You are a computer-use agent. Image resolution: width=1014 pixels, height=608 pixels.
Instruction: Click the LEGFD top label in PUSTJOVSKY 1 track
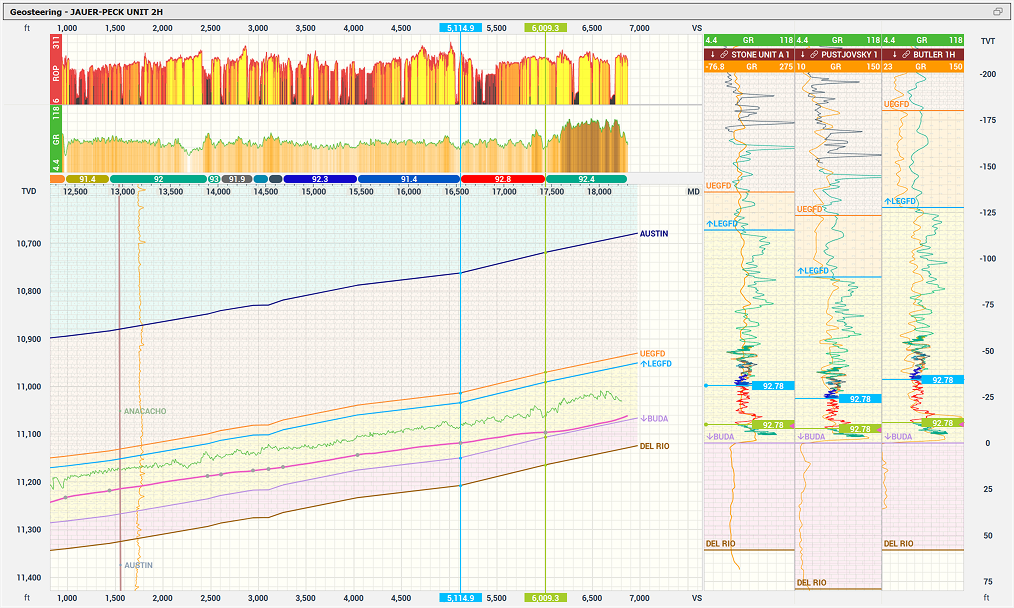pos(813,270)
